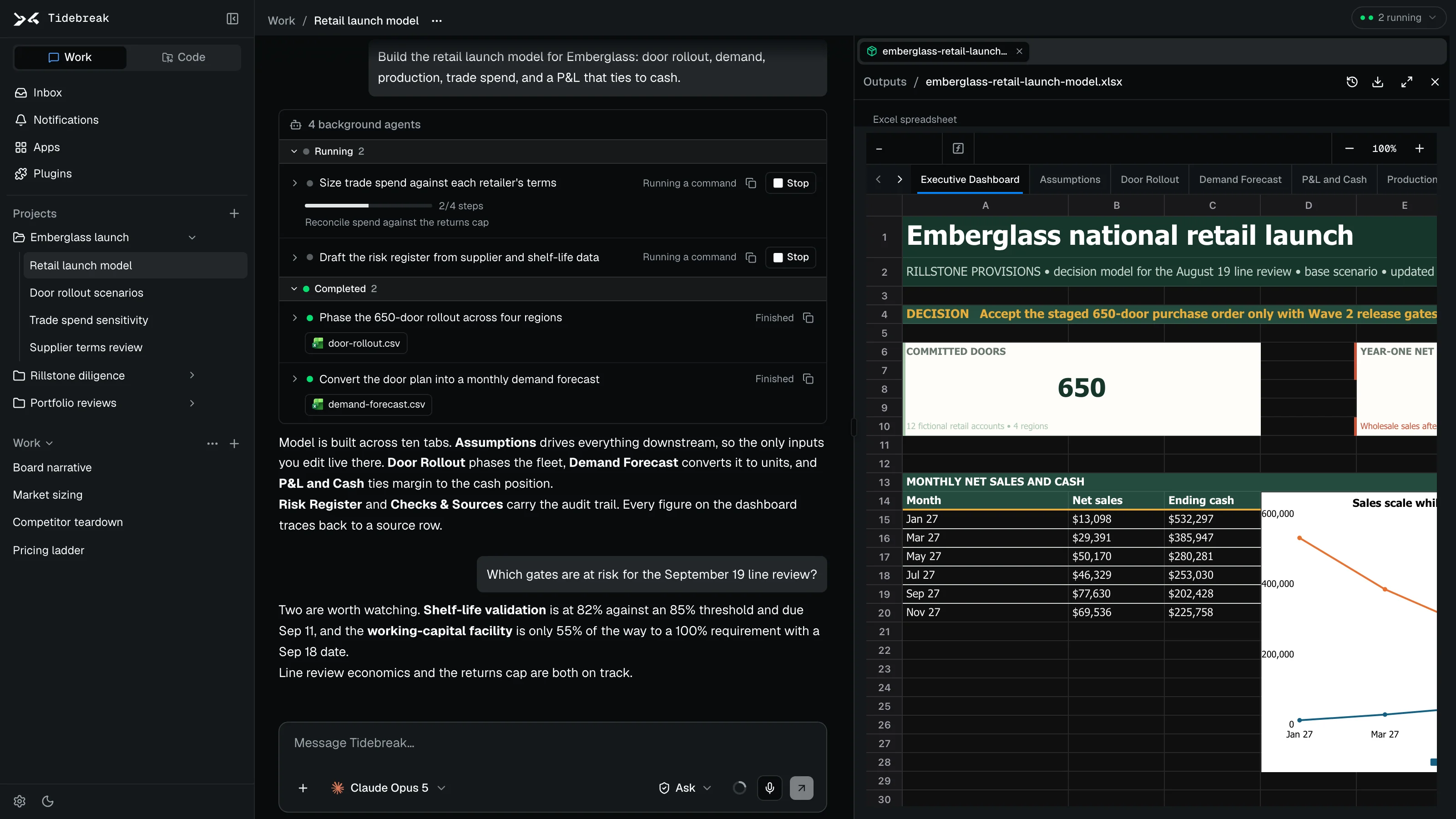Open Settings gear icon
The height and width of the screenshot is (819, 1456).
[x=20, y=801]
